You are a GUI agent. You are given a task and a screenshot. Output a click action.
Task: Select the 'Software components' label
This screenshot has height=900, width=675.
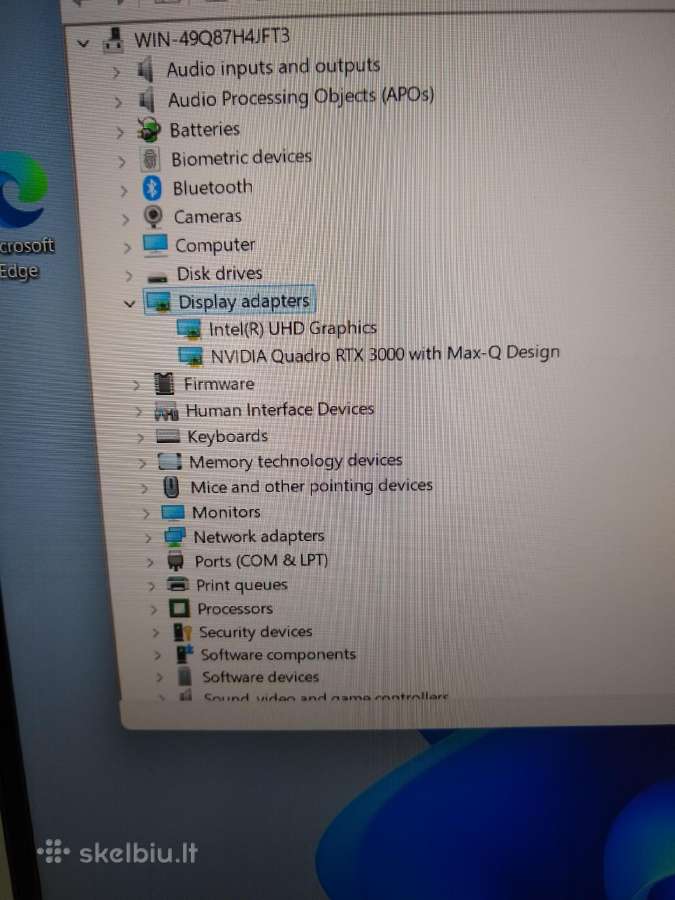click(278, 654)
